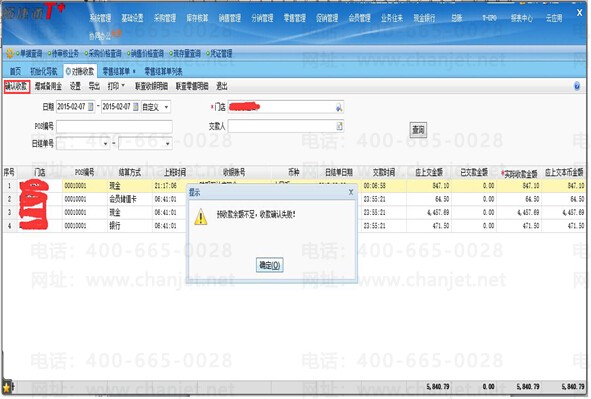Click the 设置 toolbar button
The width and height of the screenshot is (591, 399).
tap(75, 86)
